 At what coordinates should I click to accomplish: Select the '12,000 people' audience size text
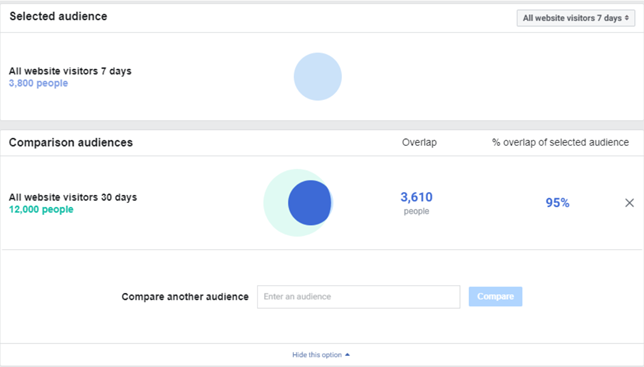click(x=41, y=209)
